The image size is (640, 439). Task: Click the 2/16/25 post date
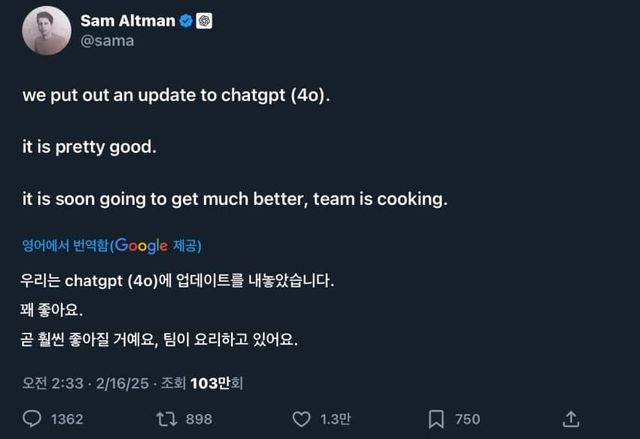(122, 383)
